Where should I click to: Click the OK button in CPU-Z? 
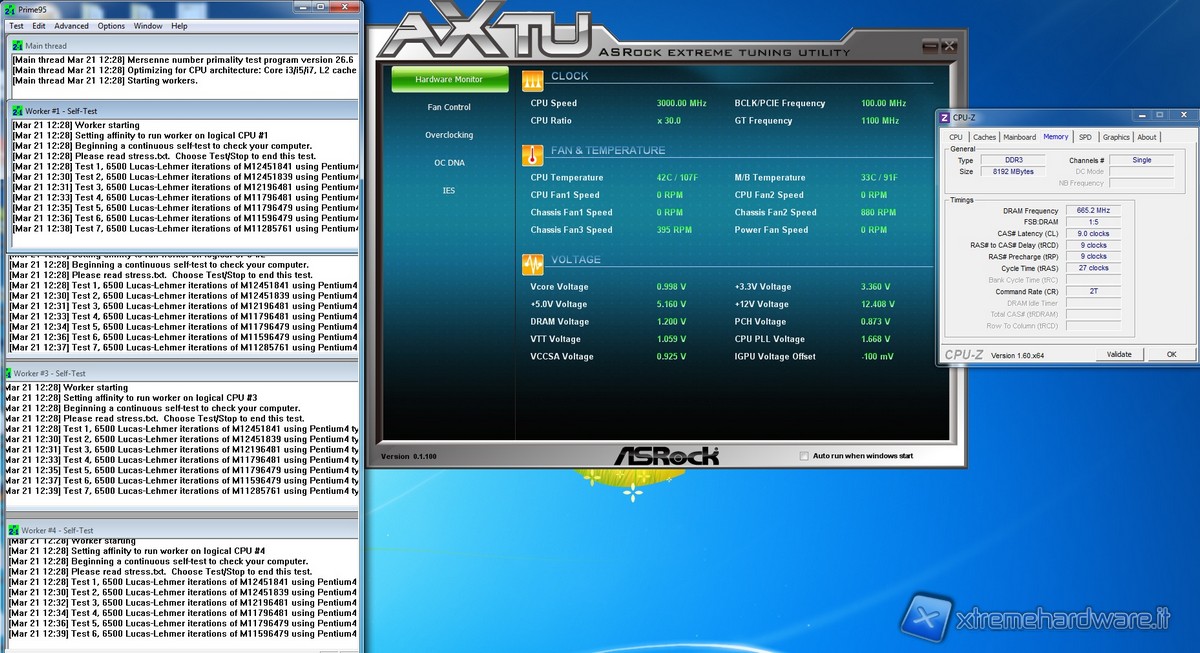pyautogui.click(x=1171, y=354)
